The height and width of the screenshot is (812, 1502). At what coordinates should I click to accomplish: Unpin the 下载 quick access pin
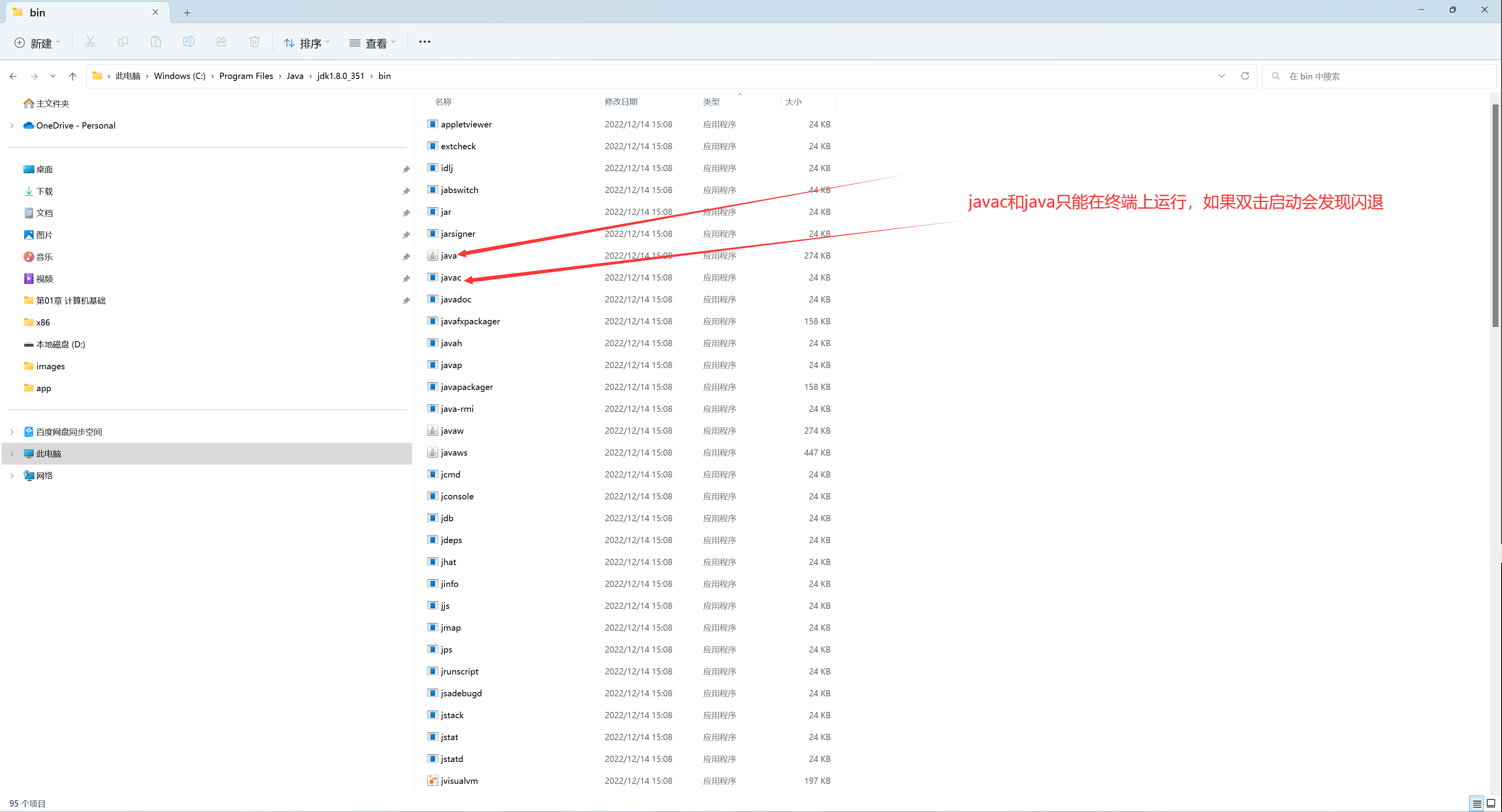tap(406, 191)
